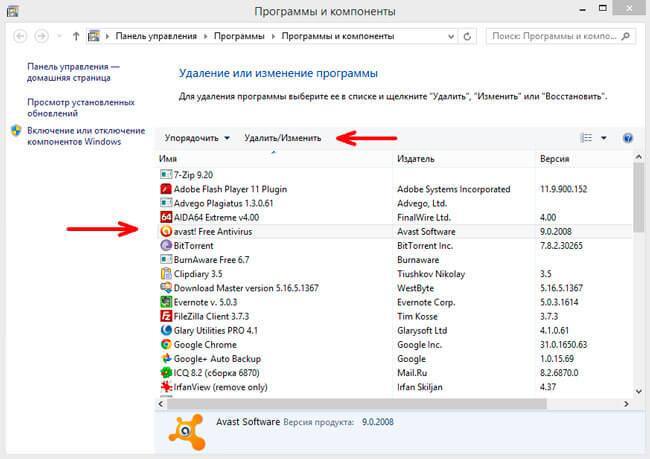Viewport: 650px width, 459px height.
Task: Click the search programs input field
Action: tap(554, 36)
